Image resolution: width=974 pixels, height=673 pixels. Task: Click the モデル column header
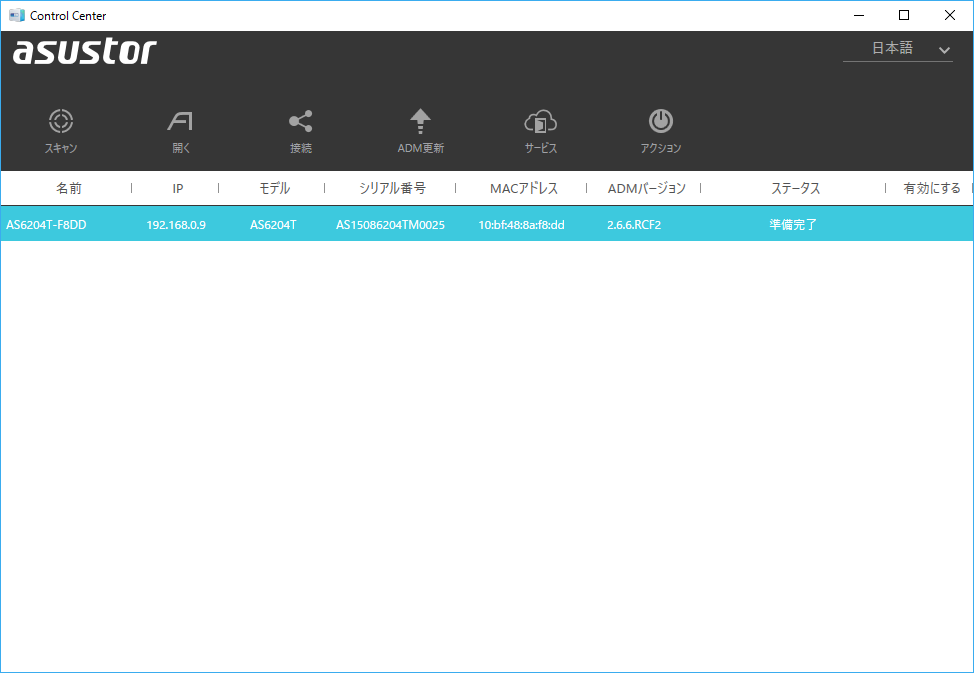tap(275, 188)
